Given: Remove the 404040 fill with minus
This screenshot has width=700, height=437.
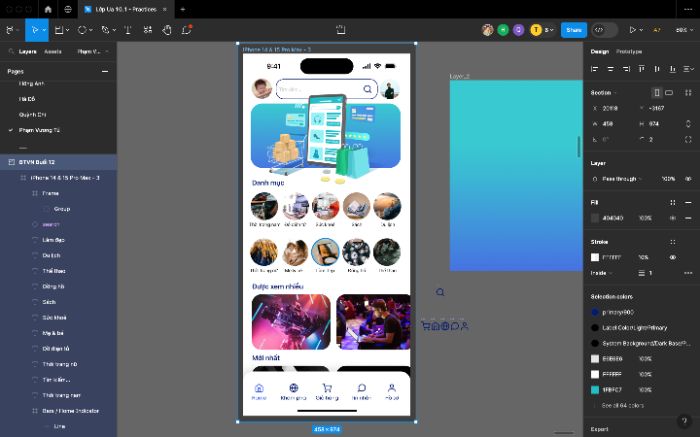Looking at the screenshot, I should [688, 218].
